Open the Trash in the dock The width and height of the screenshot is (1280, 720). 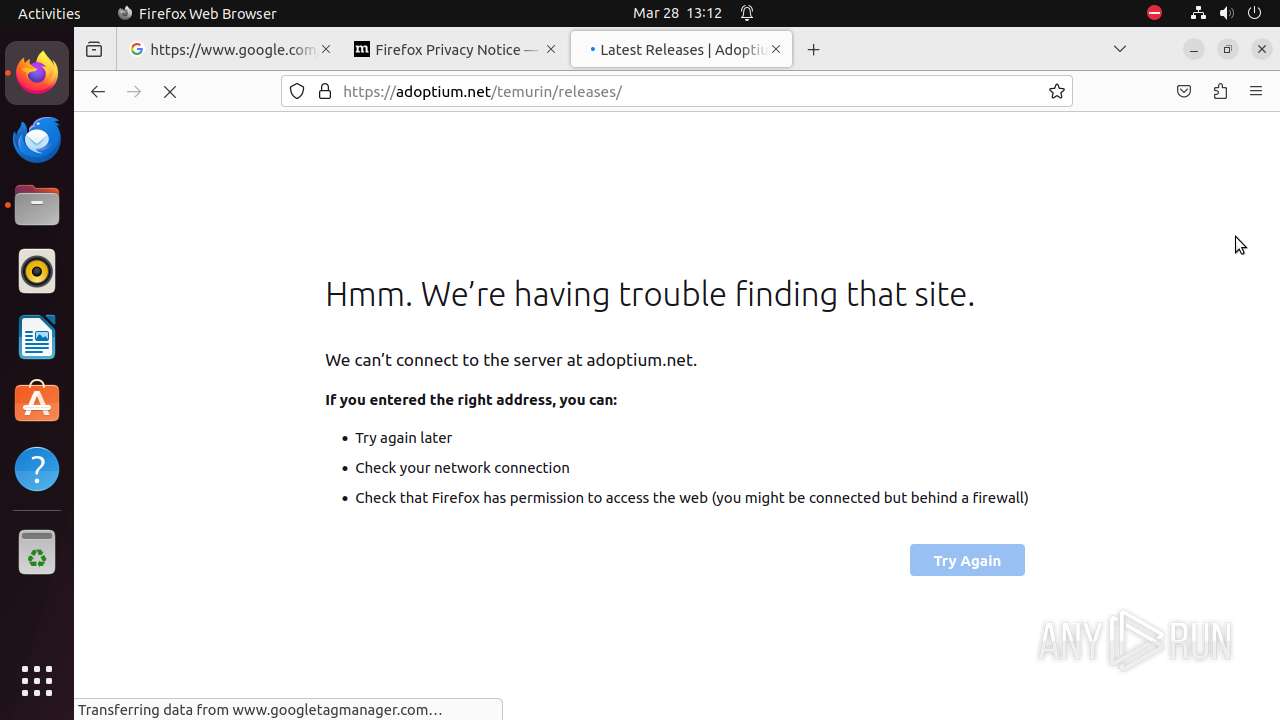[37, 552]
